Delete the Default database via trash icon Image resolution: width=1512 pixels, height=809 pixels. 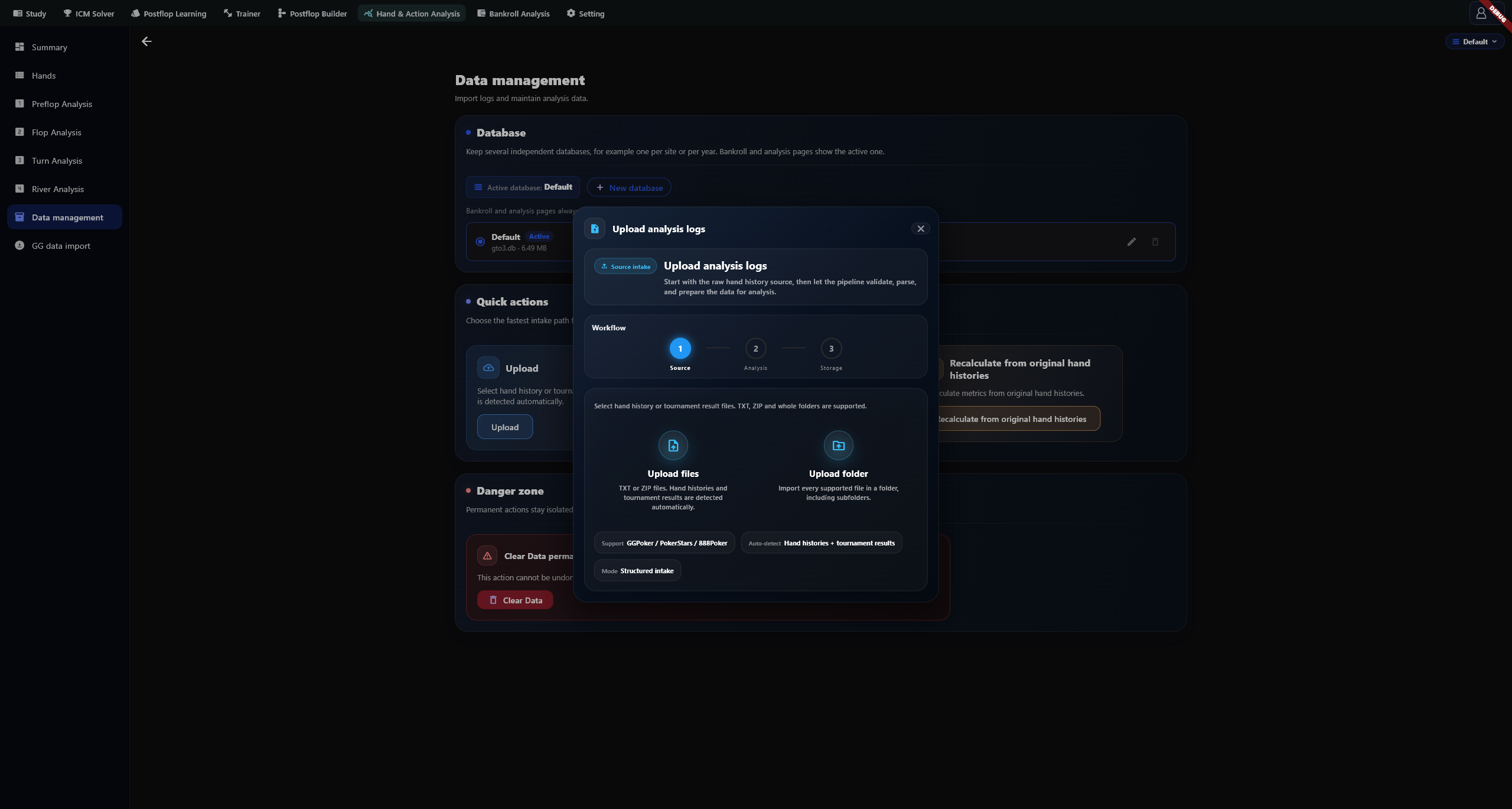[1155, 242]
